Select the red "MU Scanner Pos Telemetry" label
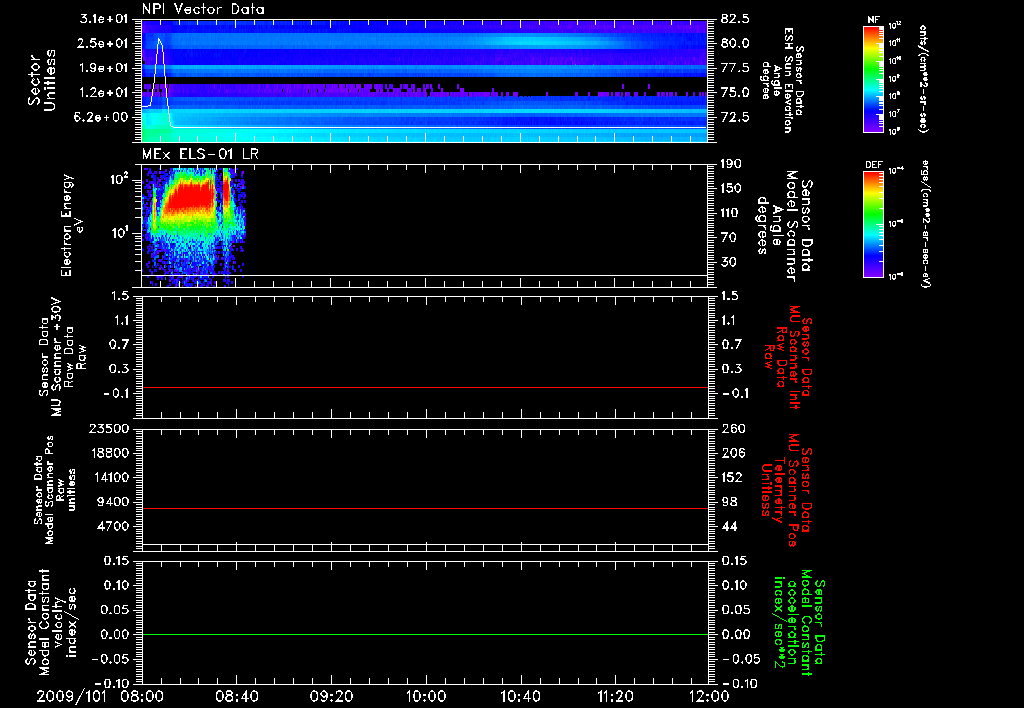Viewport: 1024px width, 708px height. tap(787, 489)
